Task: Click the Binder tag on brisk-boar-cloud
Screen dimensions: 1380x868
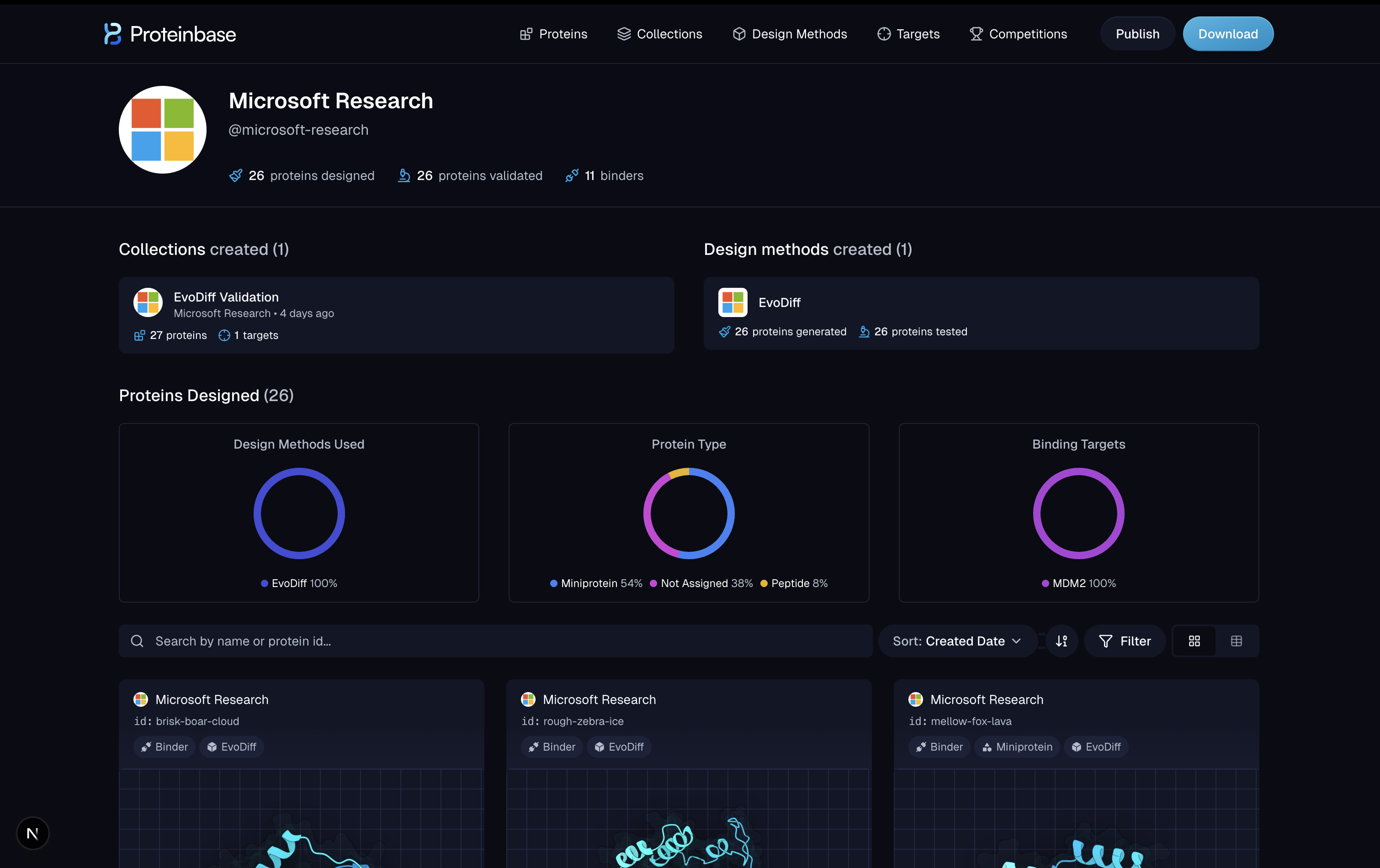Action: tap(165, 746)
